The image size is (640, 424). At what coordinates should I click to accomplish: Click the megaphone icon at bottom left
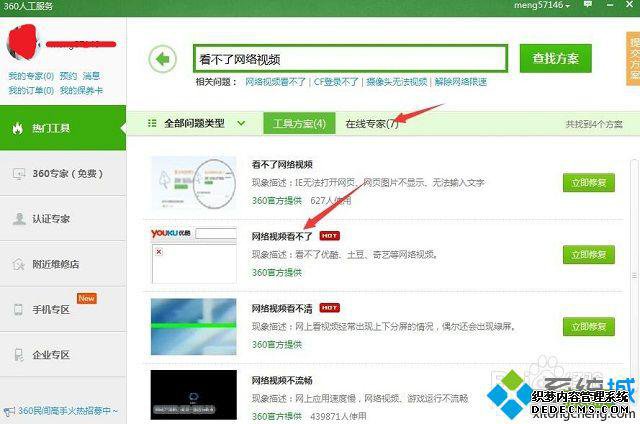[x=9, y=411]
